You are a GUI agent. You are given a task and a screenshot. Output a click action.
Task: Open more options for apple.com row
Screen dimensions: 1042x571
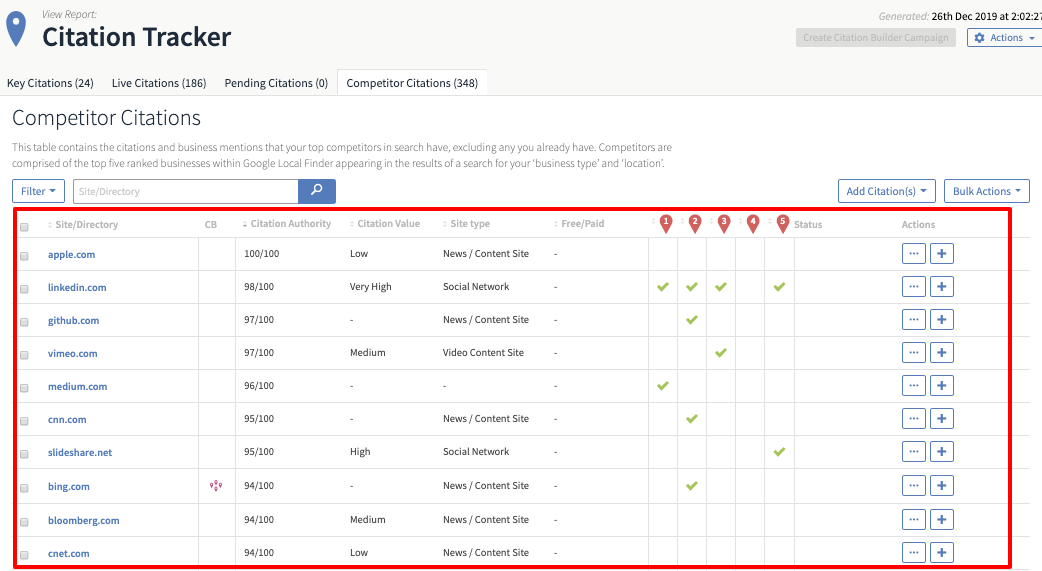click(914, 253)
